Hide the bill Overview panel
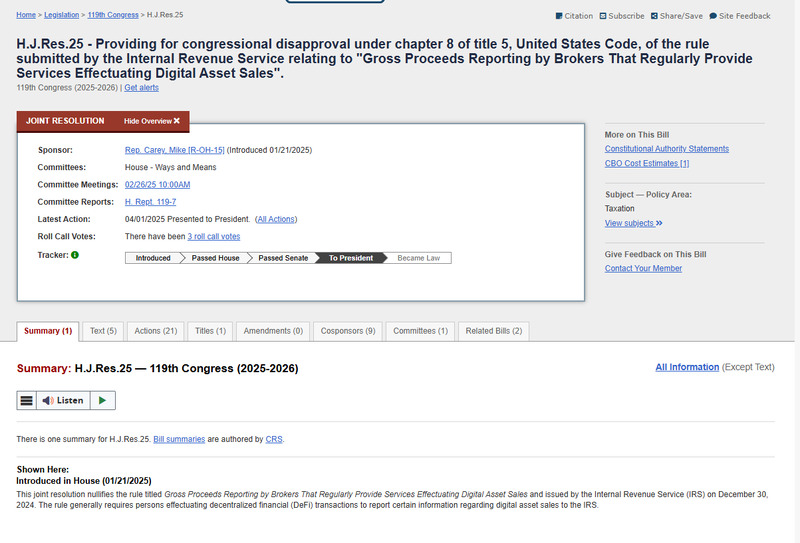 click(x=151, y=121)
